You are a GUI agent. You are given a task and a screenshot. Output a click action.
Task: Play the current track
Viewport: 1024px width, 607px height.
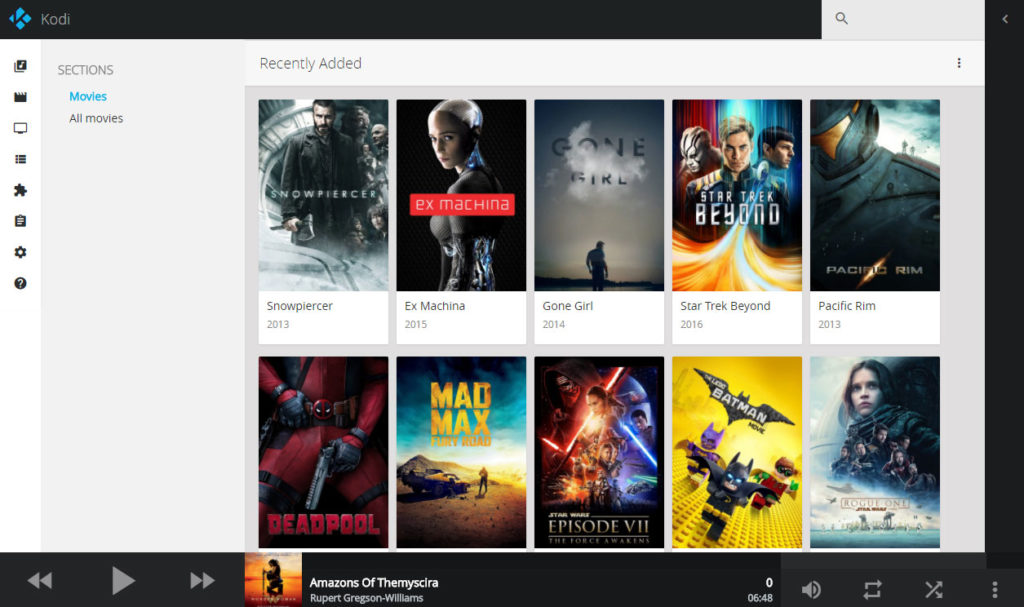[x=124, y=580]
